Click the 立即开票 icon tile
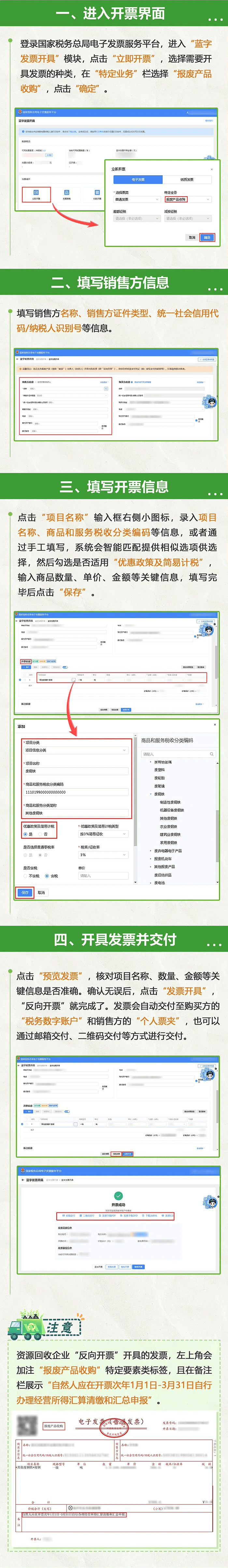 36,194
